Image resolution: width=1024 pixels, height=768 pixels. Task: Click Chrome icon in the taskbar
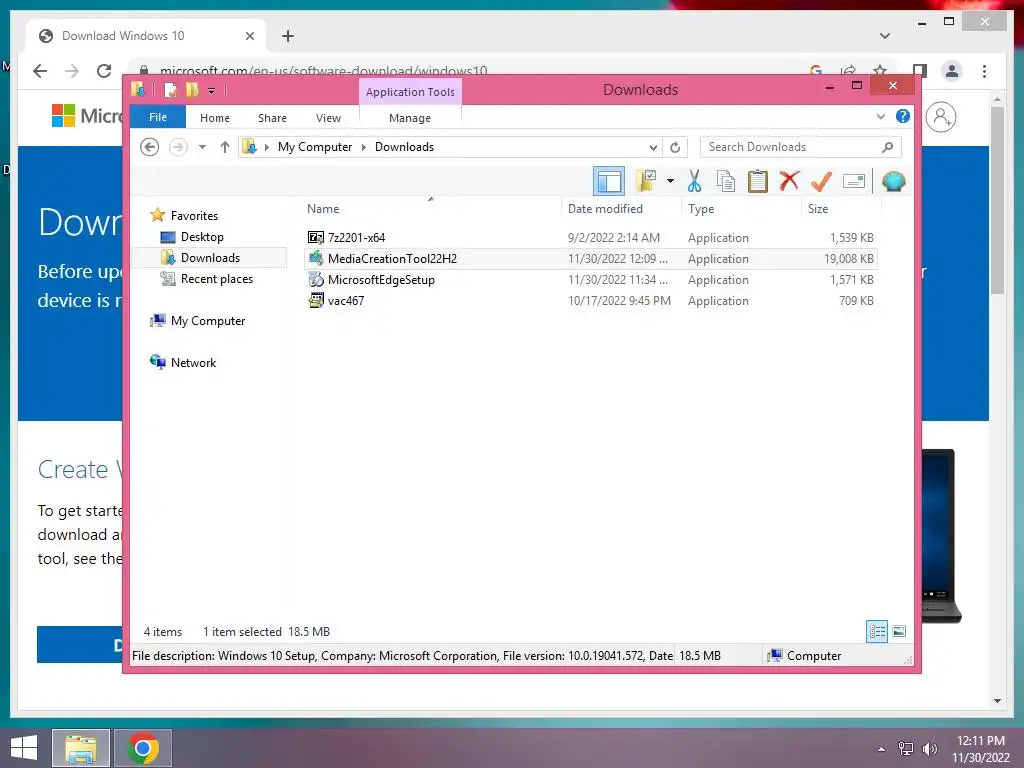pos(143,748)
